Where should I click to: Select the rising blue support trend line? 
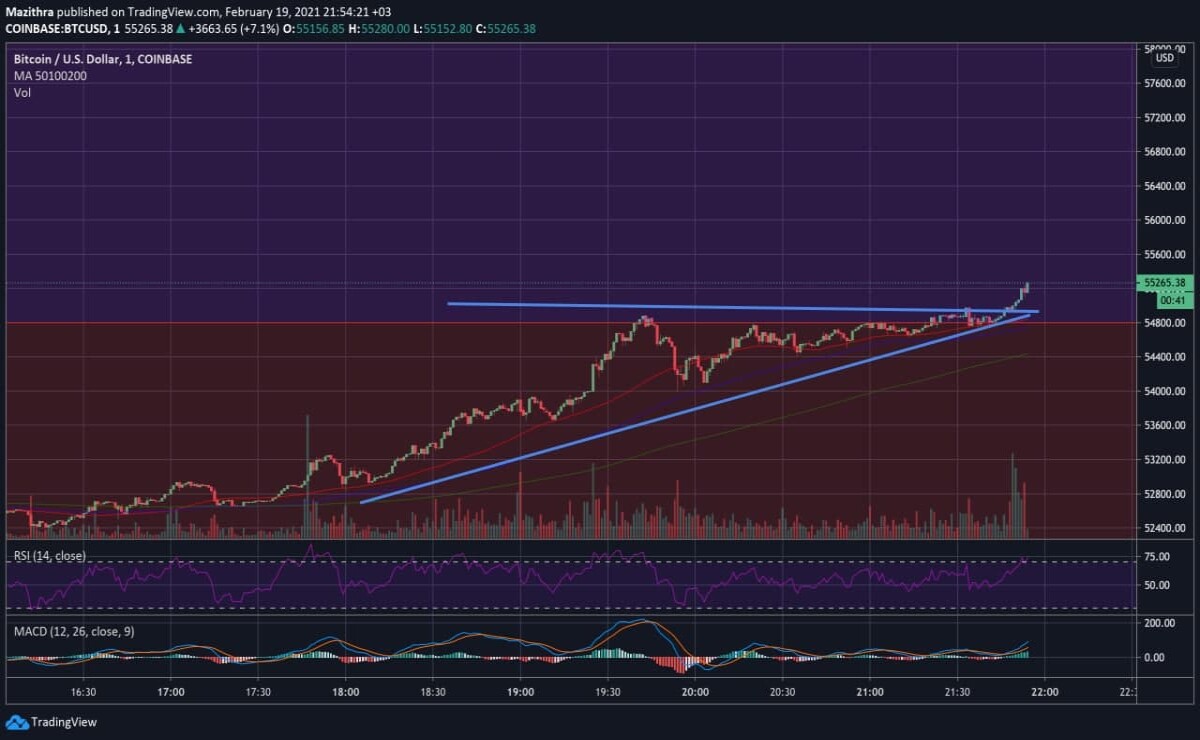coord(695,408)
